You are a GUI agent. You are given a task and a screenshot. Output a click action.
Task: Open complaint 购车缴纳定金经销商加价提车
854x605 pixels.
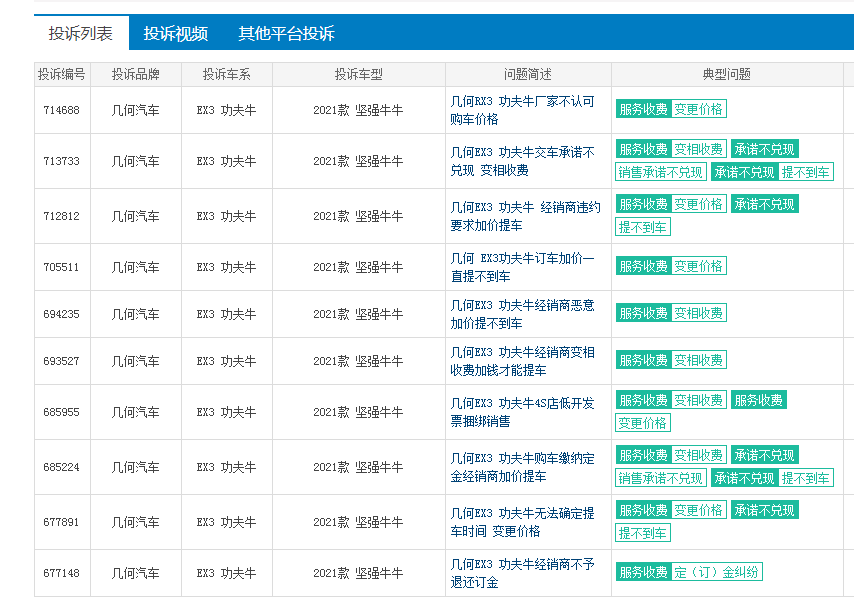click(522, 467)
